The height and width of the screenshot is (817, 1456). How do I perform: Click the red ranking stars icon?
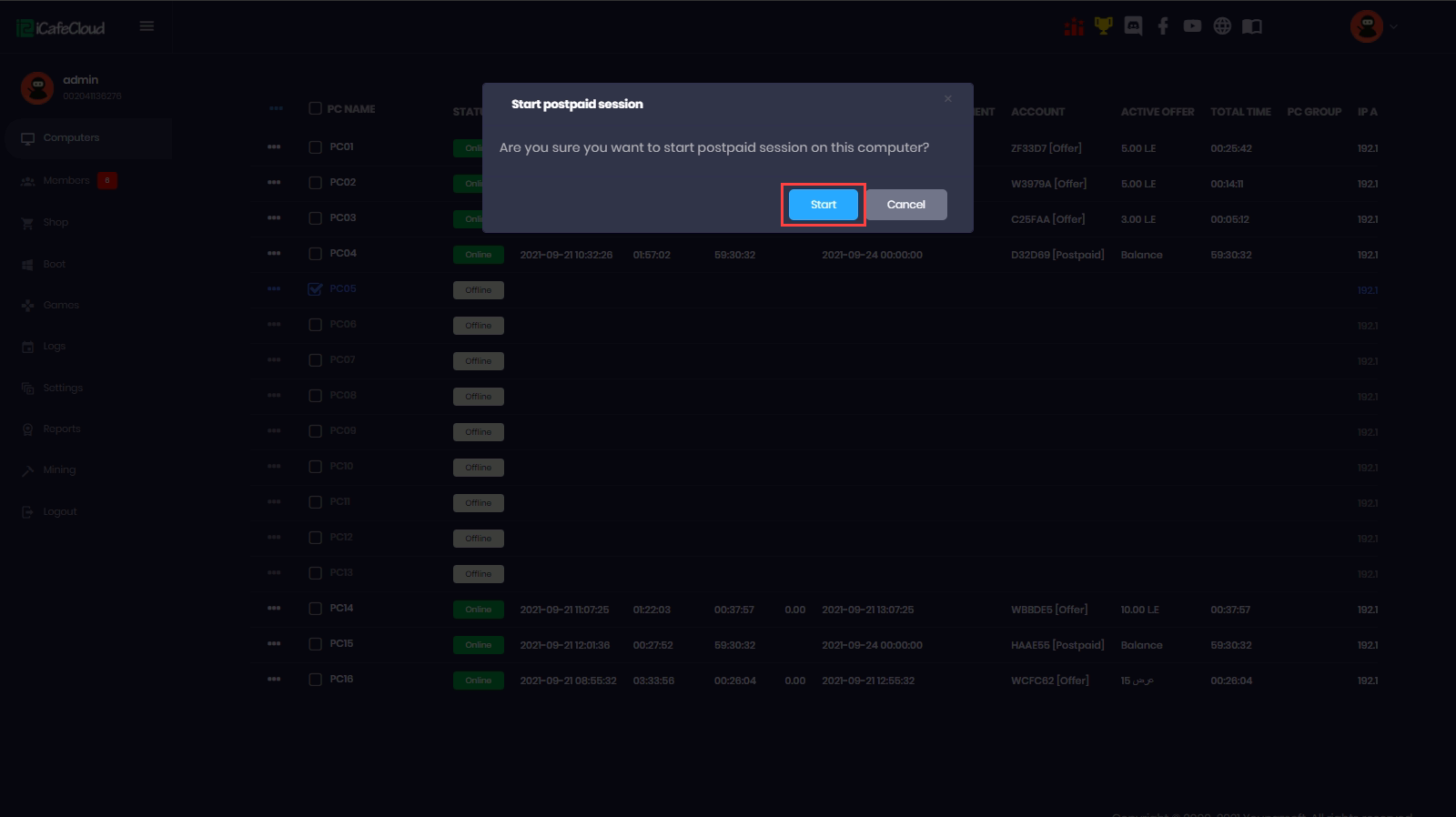pos(1074,27)
